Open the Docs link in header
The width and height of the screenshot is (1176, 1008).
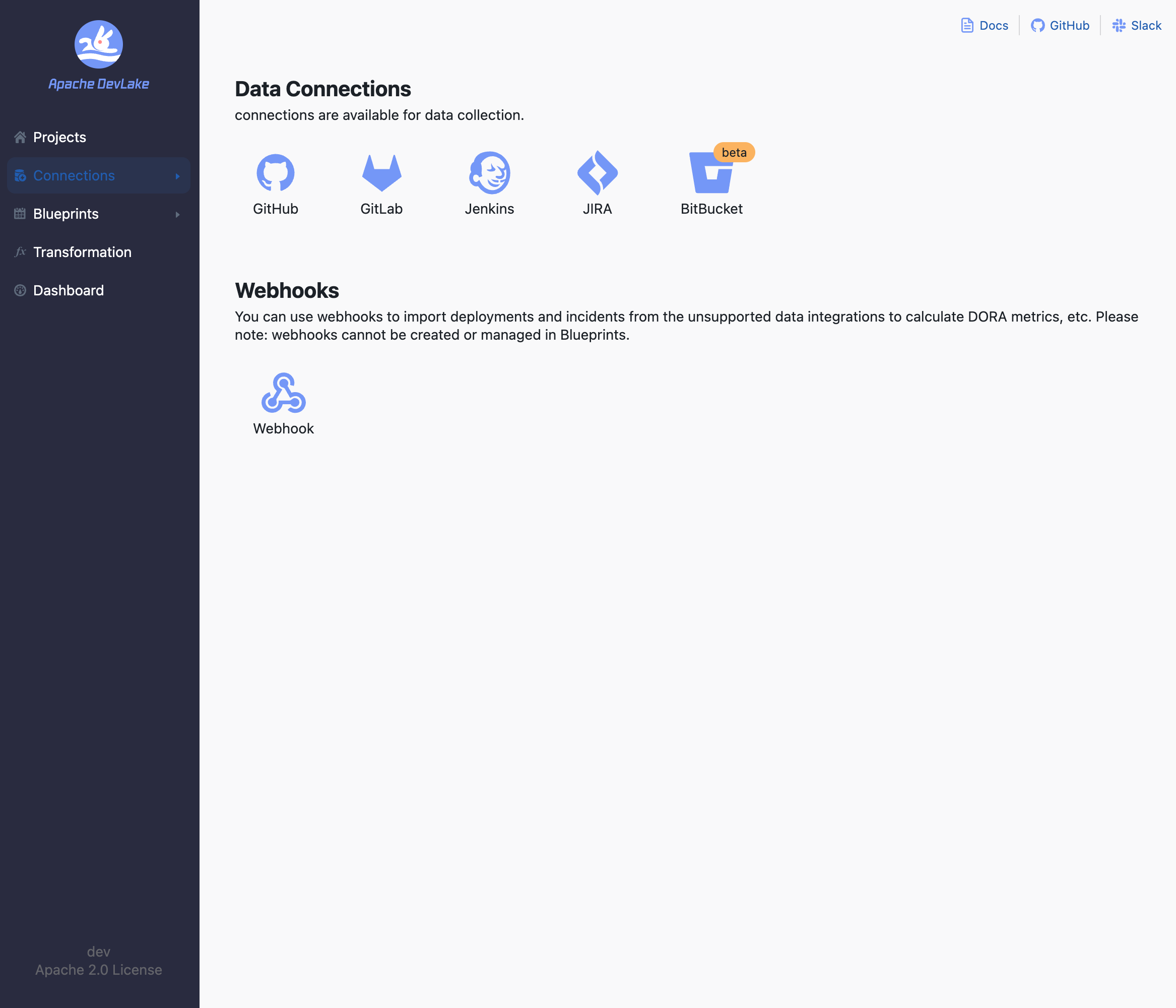click(x=985, y=26)
